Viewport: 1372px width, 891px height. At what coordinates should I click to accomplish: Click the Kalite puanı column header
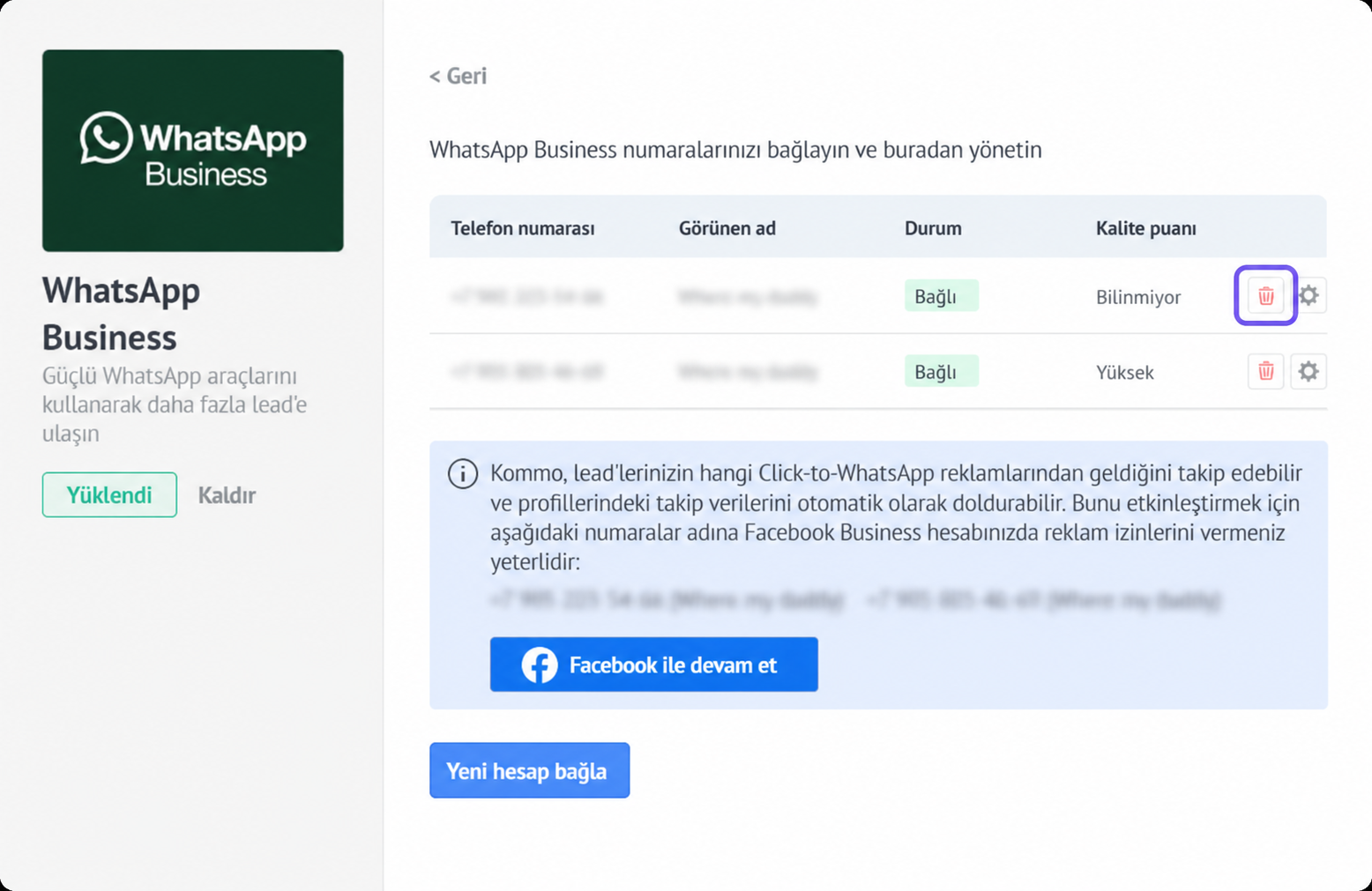[1146, 228]
